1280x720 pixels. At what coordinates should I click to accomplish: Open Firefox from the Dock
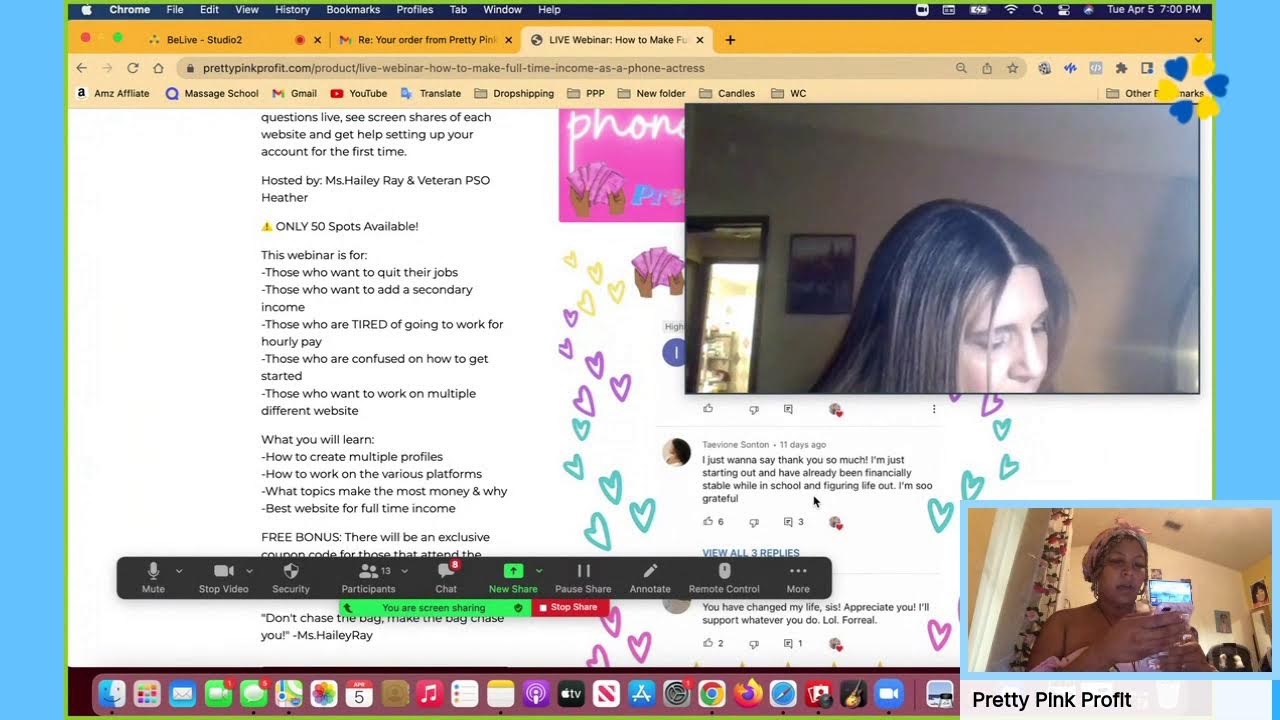tap(747, 693)
